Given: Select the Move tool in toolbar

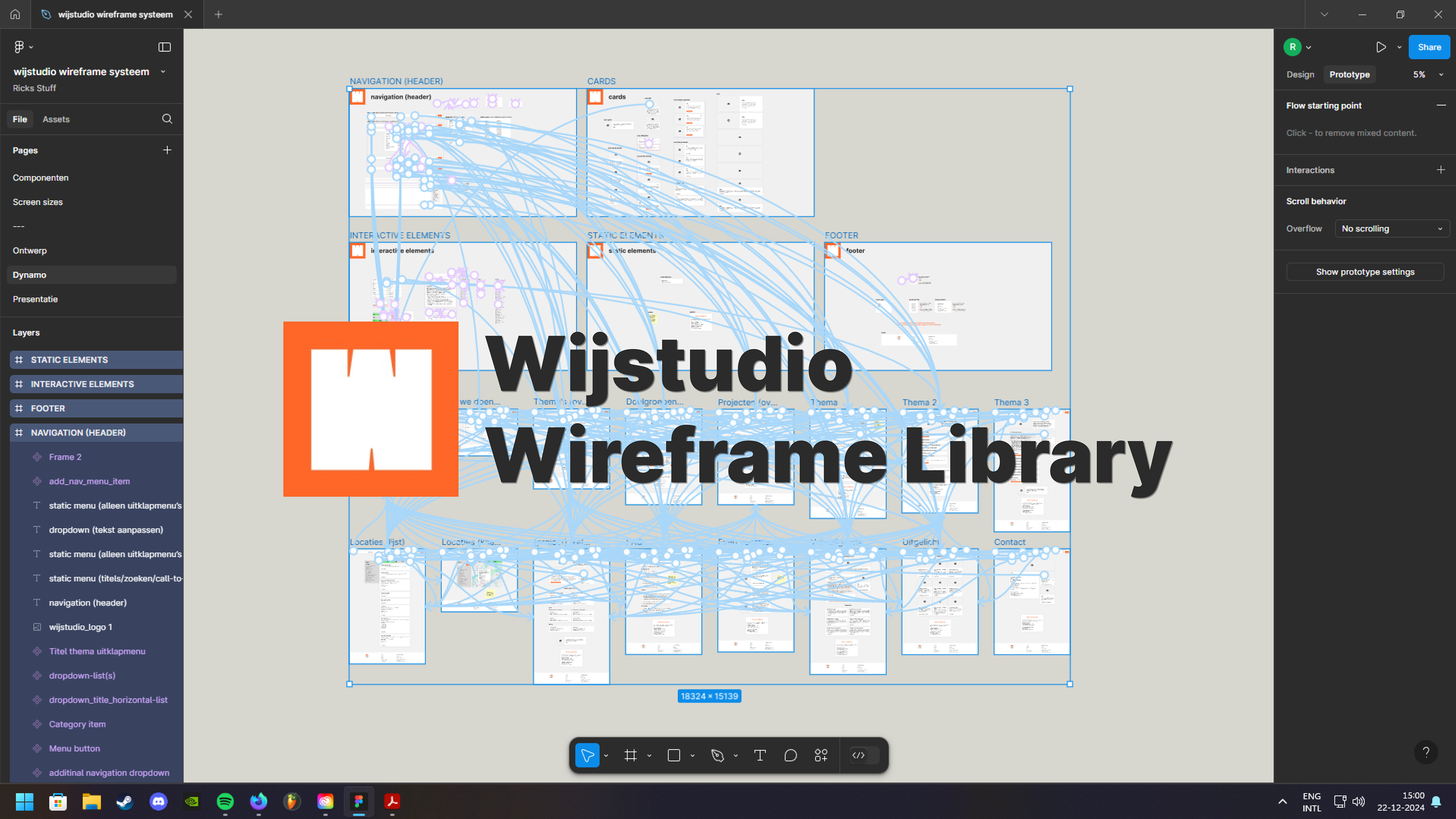Looking at the screenshot, I should (587, 755).
